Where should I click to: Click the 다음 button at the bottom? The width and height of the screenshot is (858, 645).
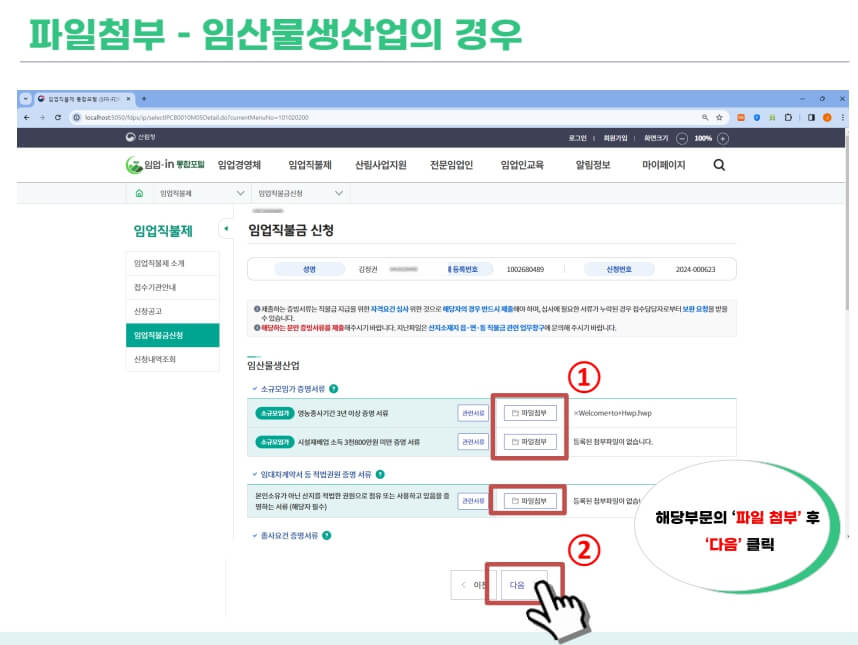pos(519,585)
